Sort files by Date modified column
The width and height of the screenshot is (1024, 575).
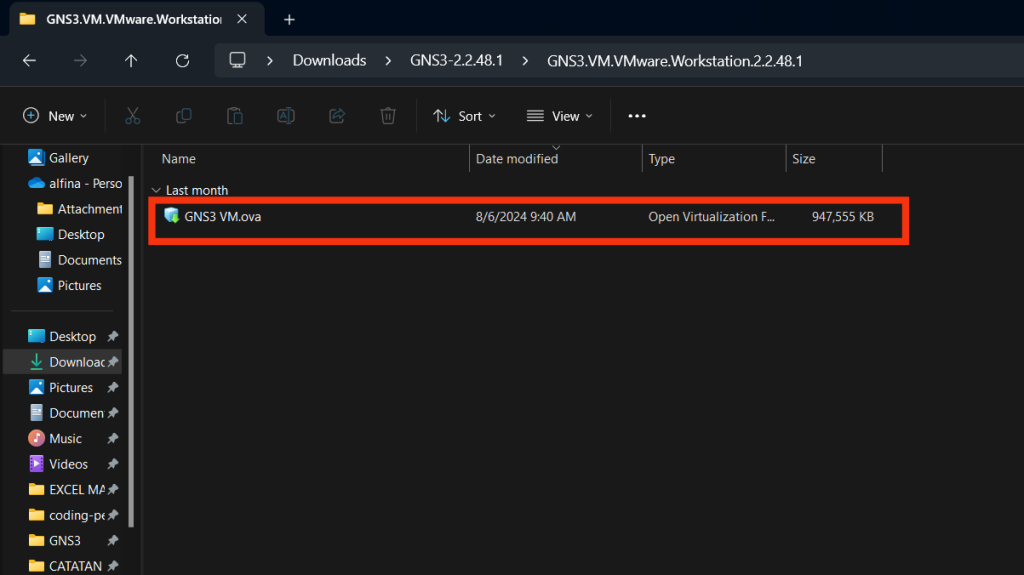[x=517, y=159]
